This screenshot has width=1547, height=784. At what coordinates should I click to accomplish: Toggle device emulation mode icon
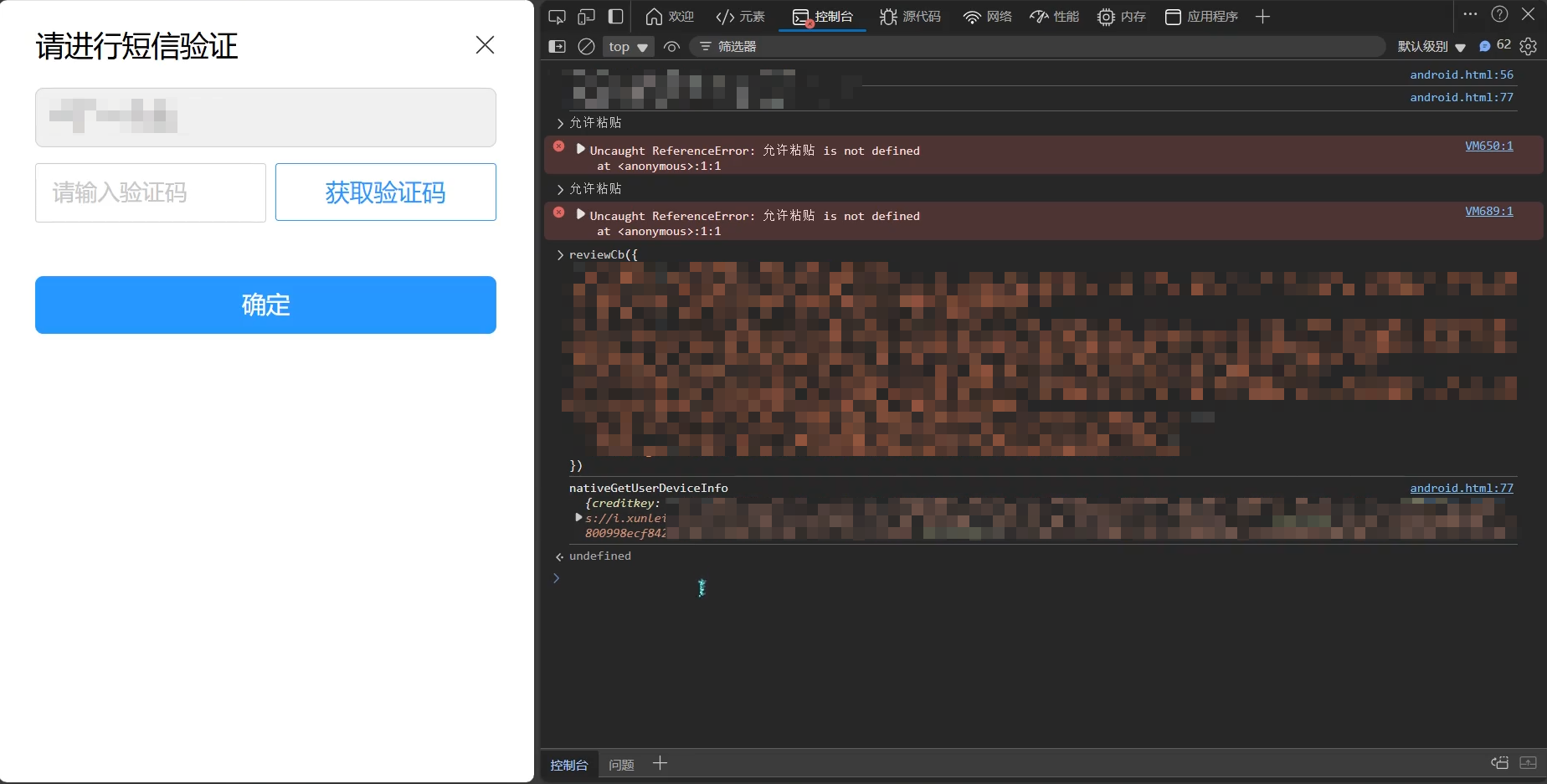coord(586,17)
